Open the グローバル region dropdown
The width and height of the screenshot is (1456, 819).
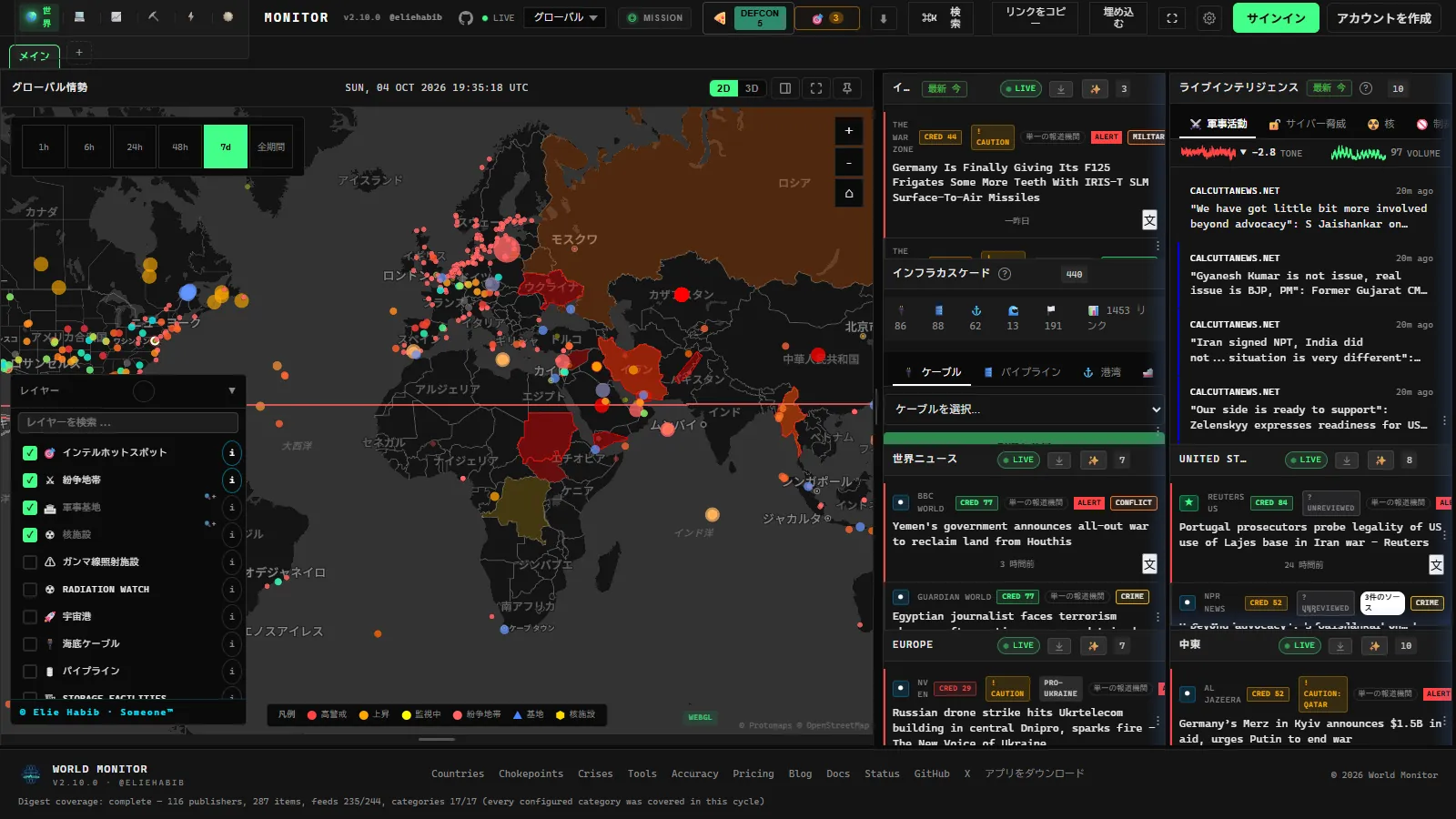(565, 18)
